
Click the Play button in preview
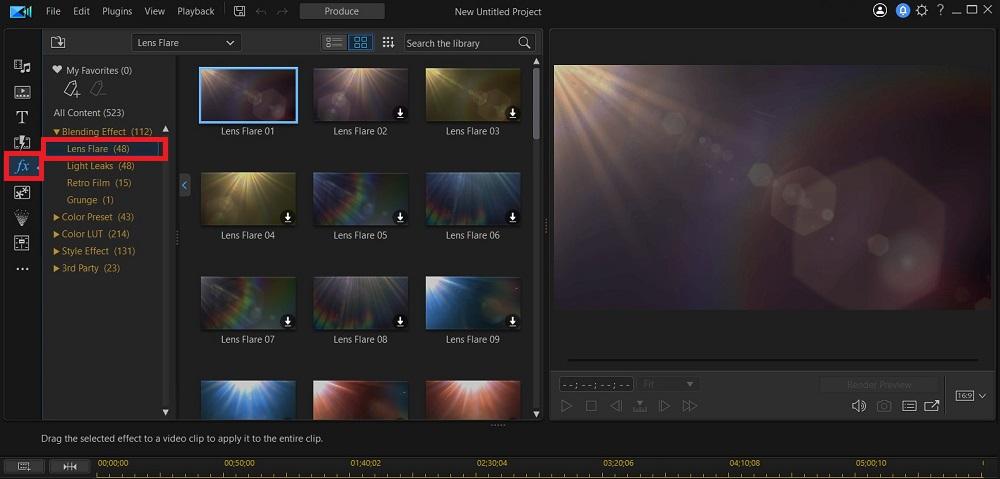[566, 406]
